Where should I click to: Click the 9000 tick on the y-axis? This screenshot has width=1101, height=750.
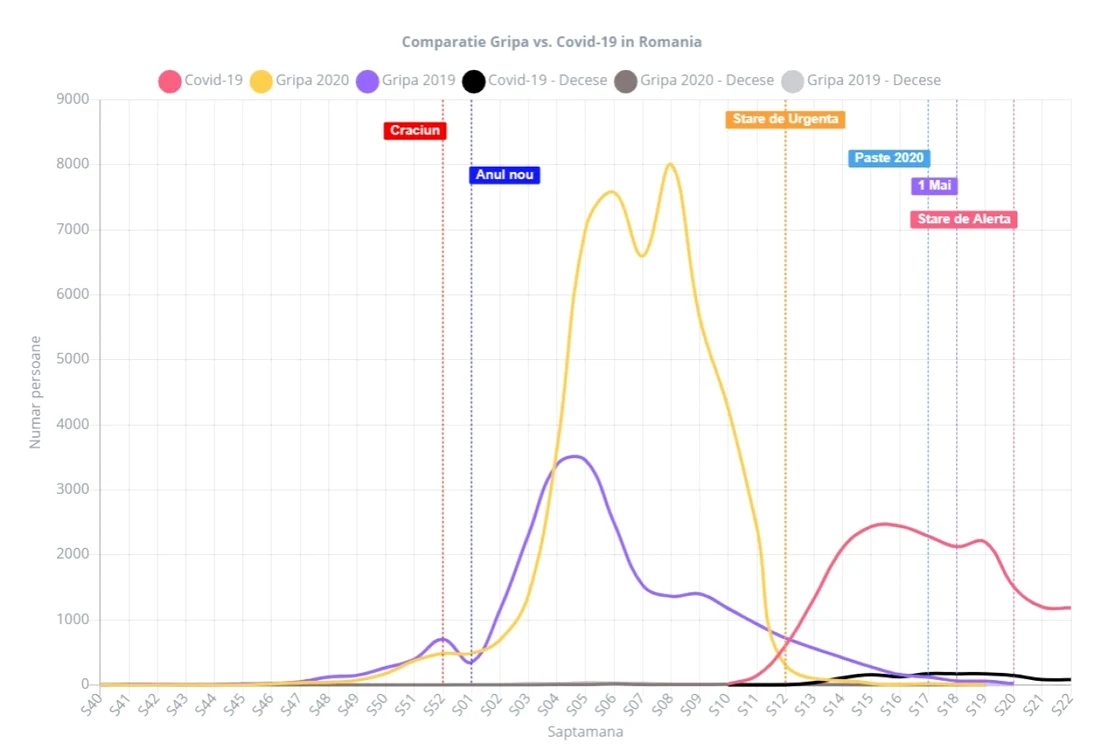72,99
